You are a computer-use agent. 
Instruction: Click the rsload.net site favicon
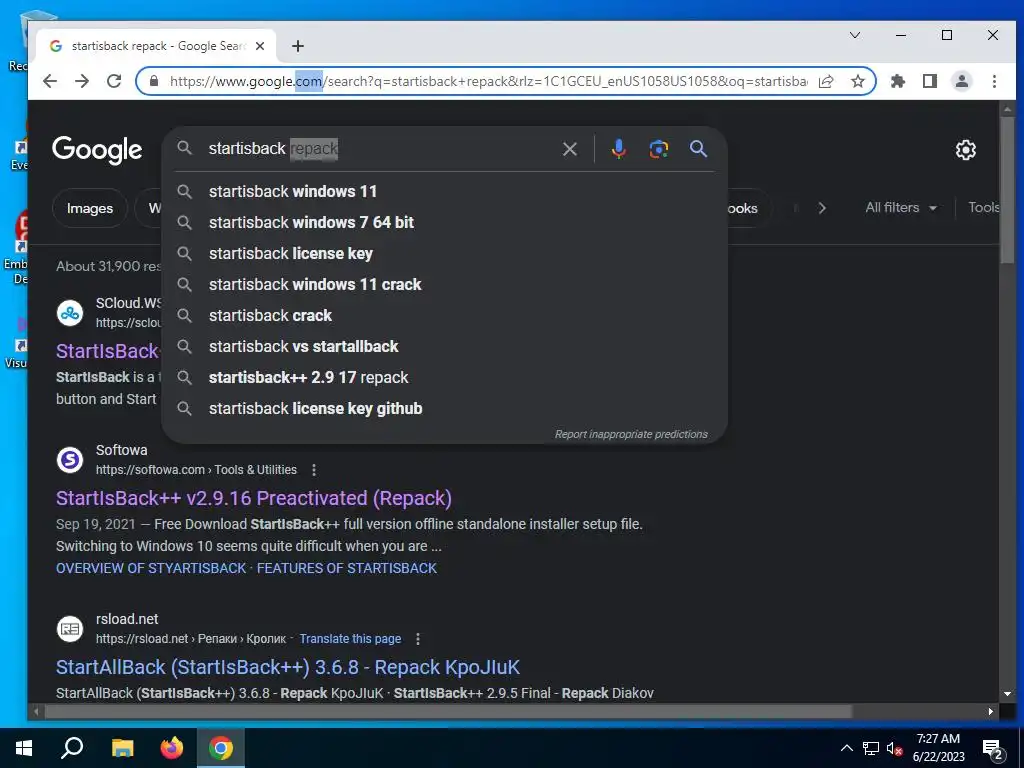(70, 629)
